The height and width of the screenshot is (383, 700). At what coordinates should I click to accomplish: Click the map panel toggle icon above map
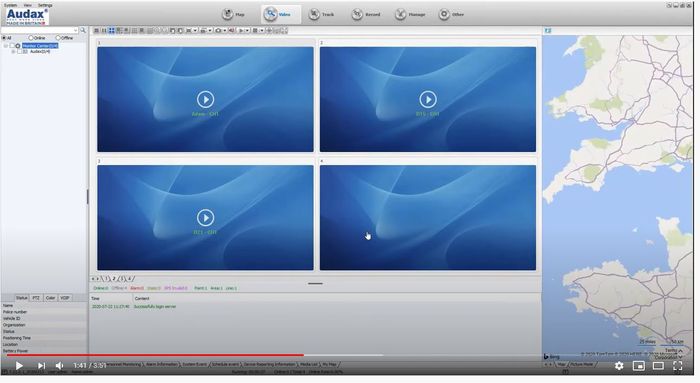click(548, 30)
